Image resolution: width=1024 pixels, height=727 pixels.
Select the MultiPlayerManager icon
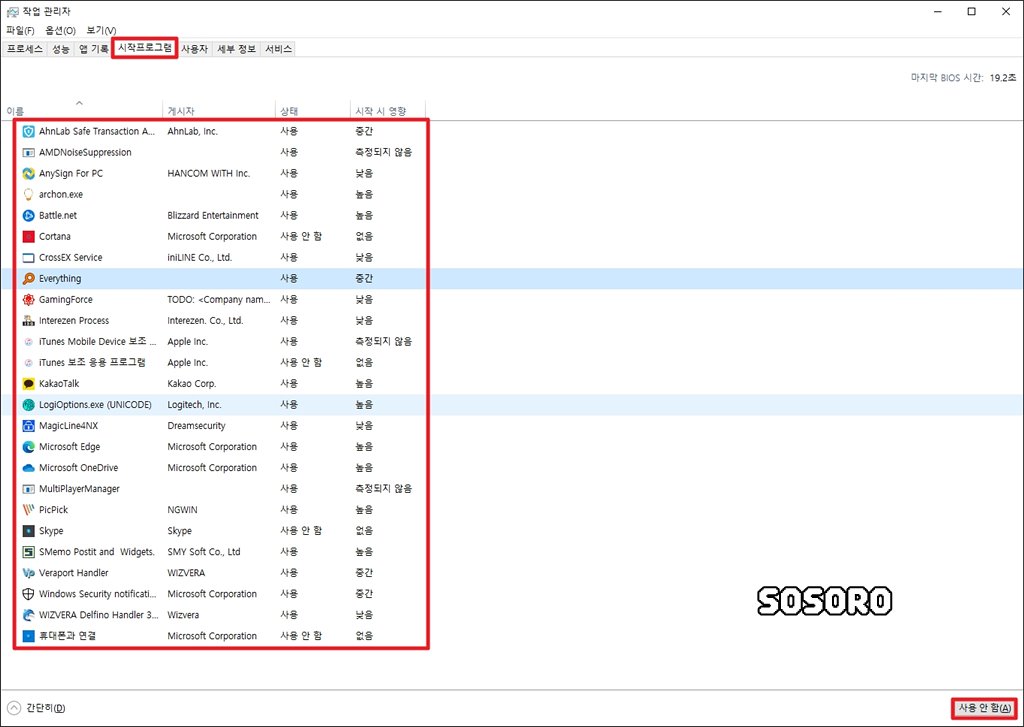tap(28, 489)
